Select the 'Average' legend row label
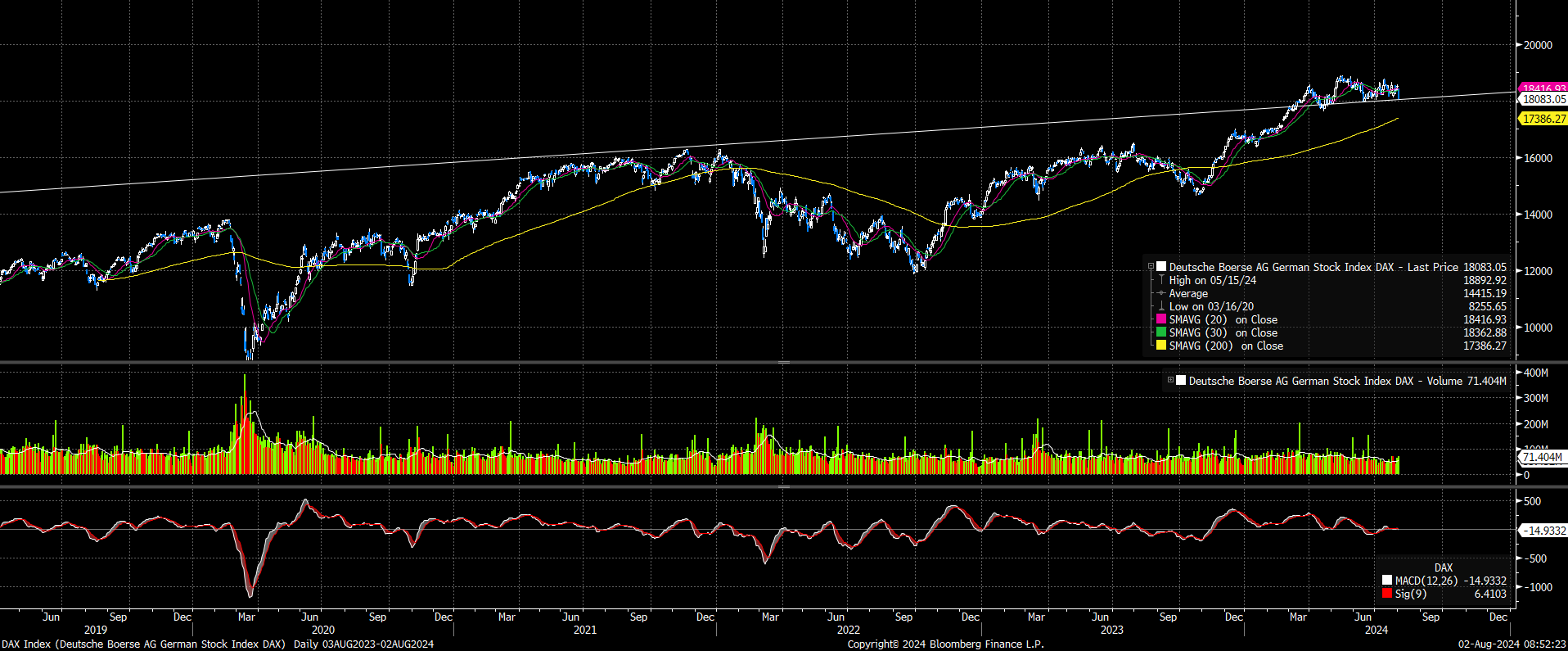The image size is (1568, 651). coord(1188,293)
